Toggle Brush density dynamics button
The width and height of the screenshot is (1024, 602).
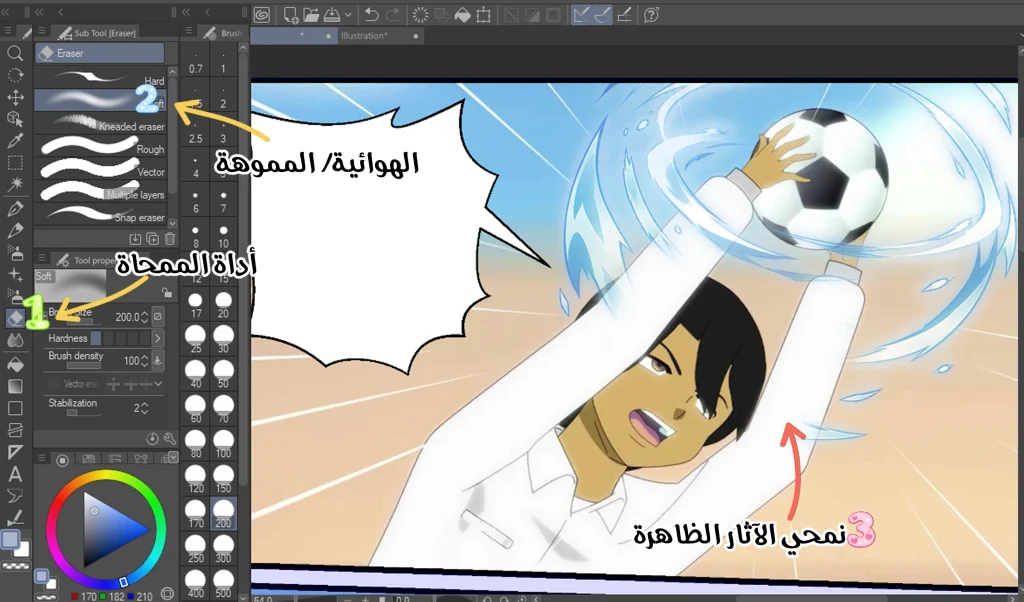click(158, 360)
